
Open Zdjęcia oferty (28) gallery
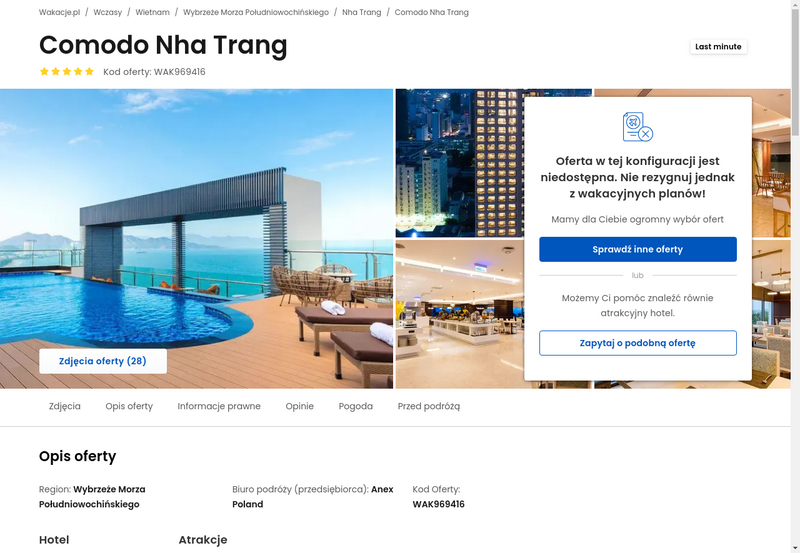pos(103,361)
